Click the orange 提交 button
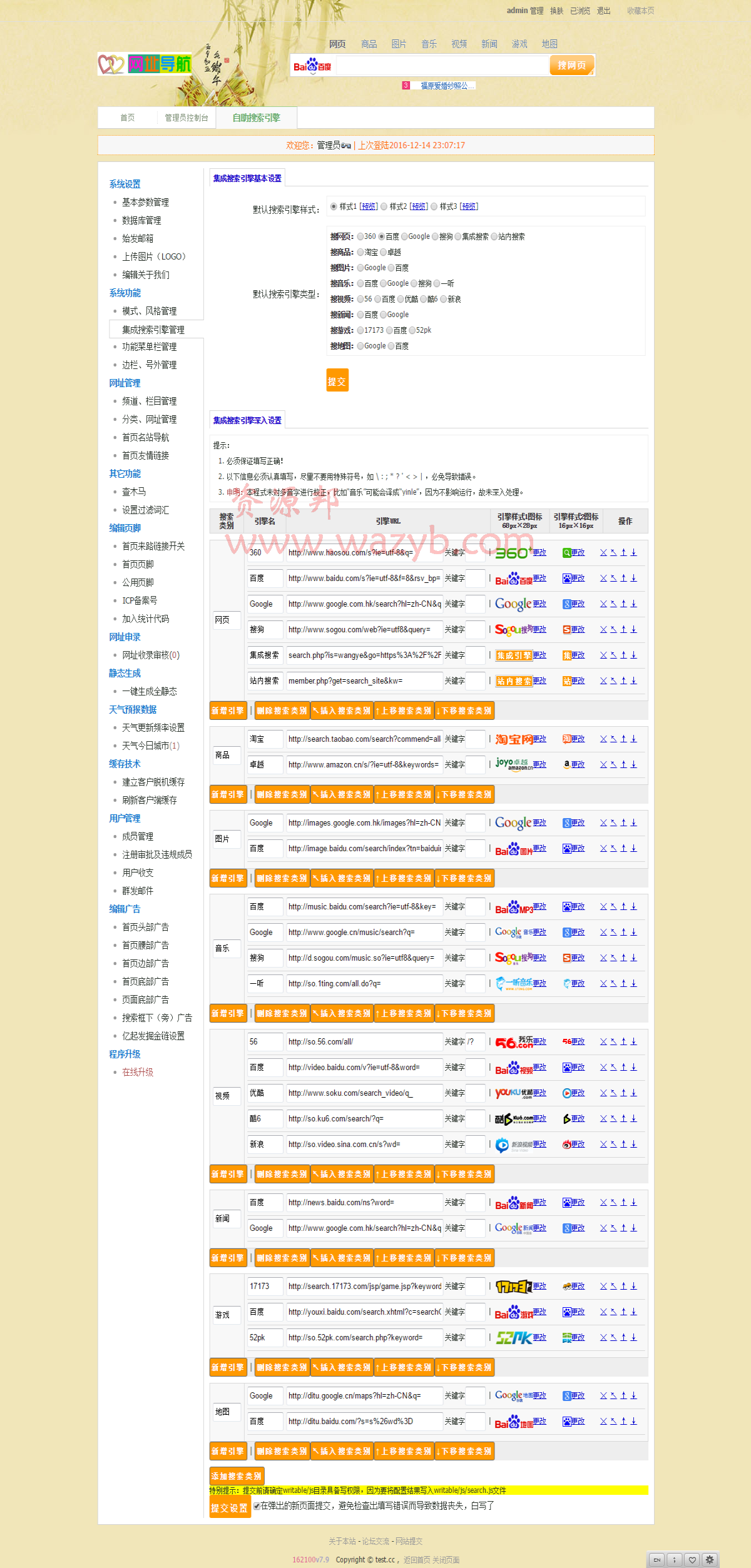Screen dimensions: 751x1568 [337, 380]
